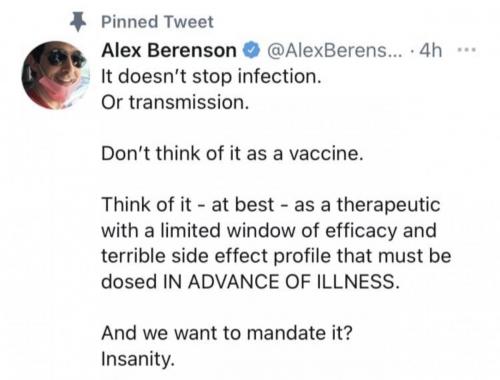The image size is (500, 380).
Task: Open Alex Berenson's profile picture
Action: click(56, 75)
